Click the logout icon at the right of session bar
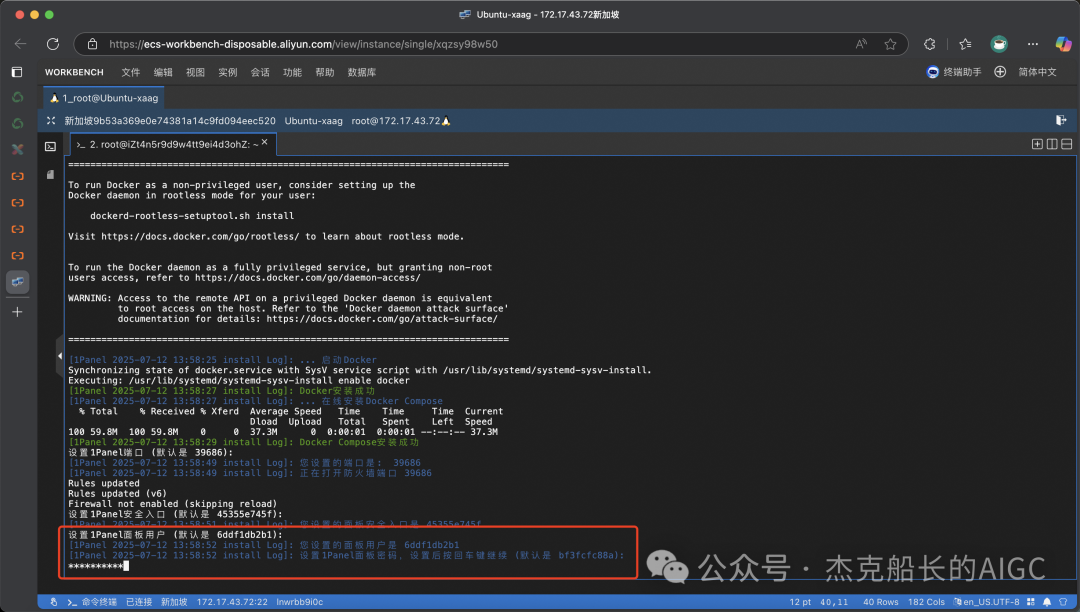The image size is (1080, 612). (x=1061, y=120)
